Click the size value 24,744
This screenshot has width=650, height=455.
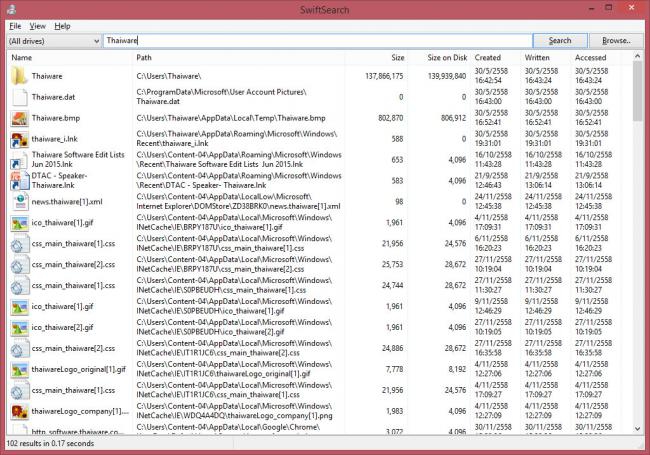(x=392, y=285)
